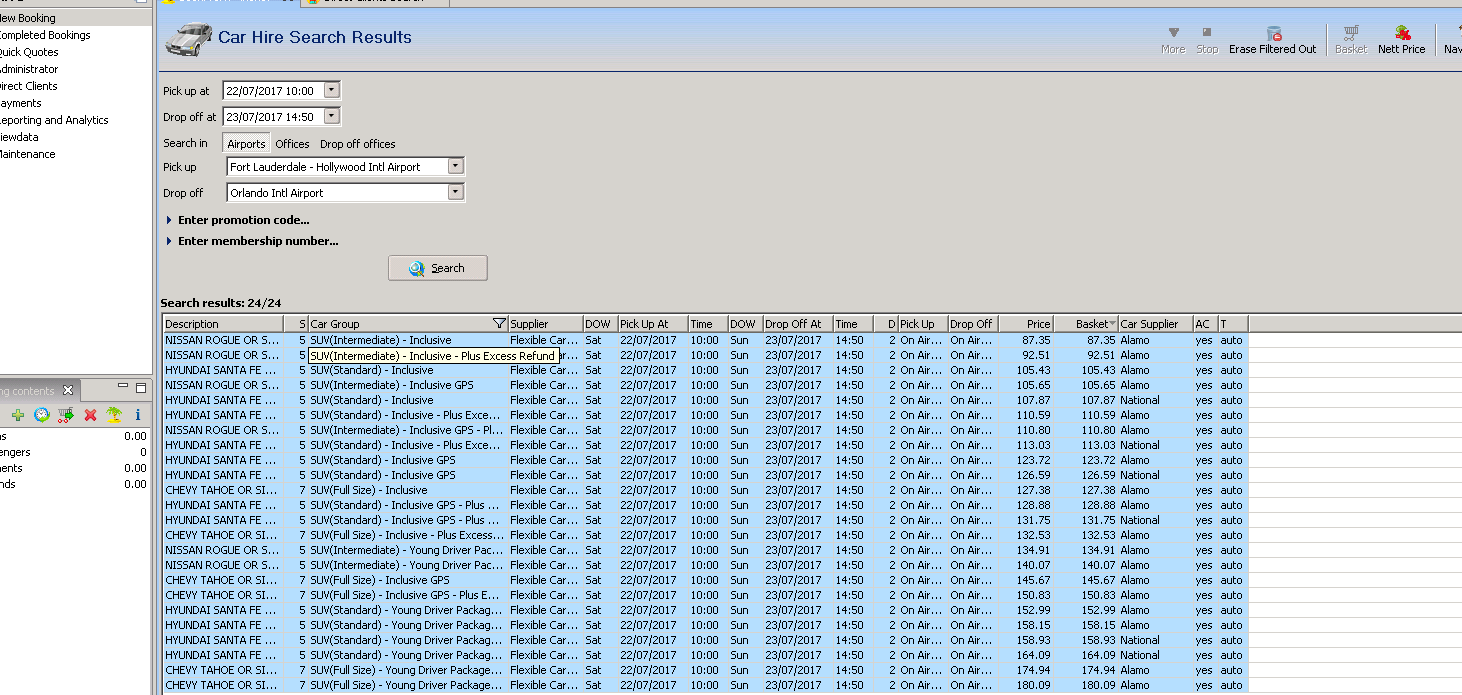1462x695 pixels.
Task: Open the Pick up airport dropdown
Action: 455,166
